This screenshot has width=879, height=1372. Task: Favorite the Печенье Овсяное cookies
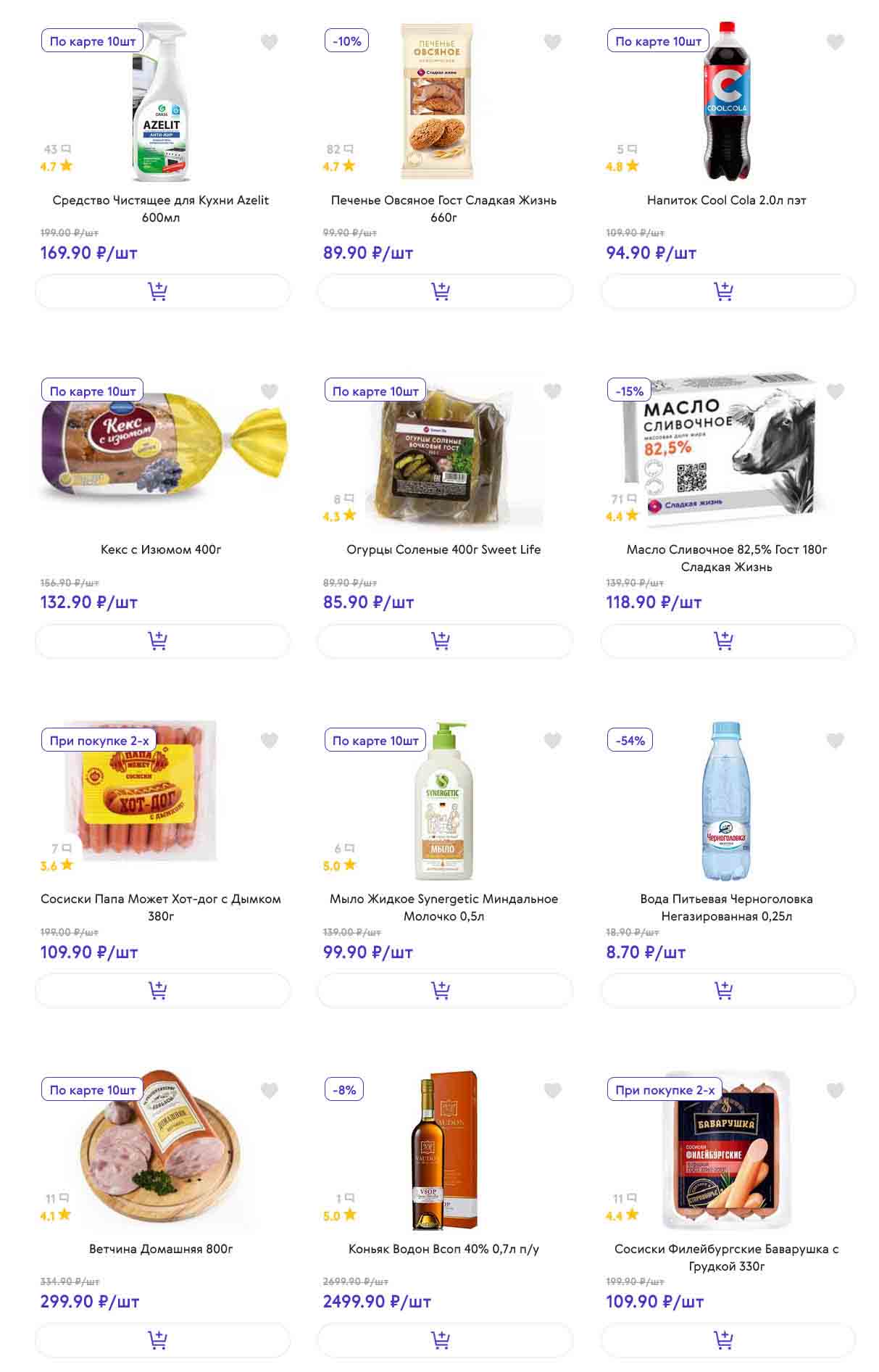552,42
